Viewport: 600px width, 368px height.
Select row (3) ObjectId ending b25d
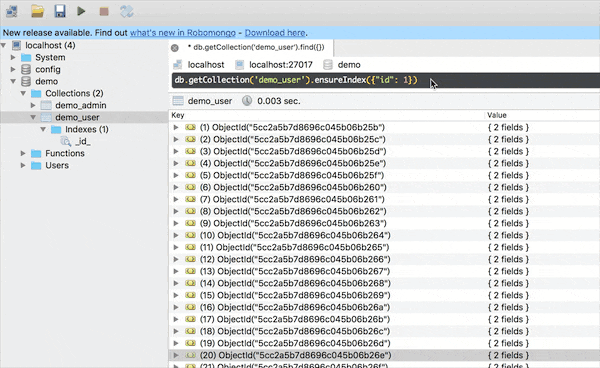(x=293, y=151)
